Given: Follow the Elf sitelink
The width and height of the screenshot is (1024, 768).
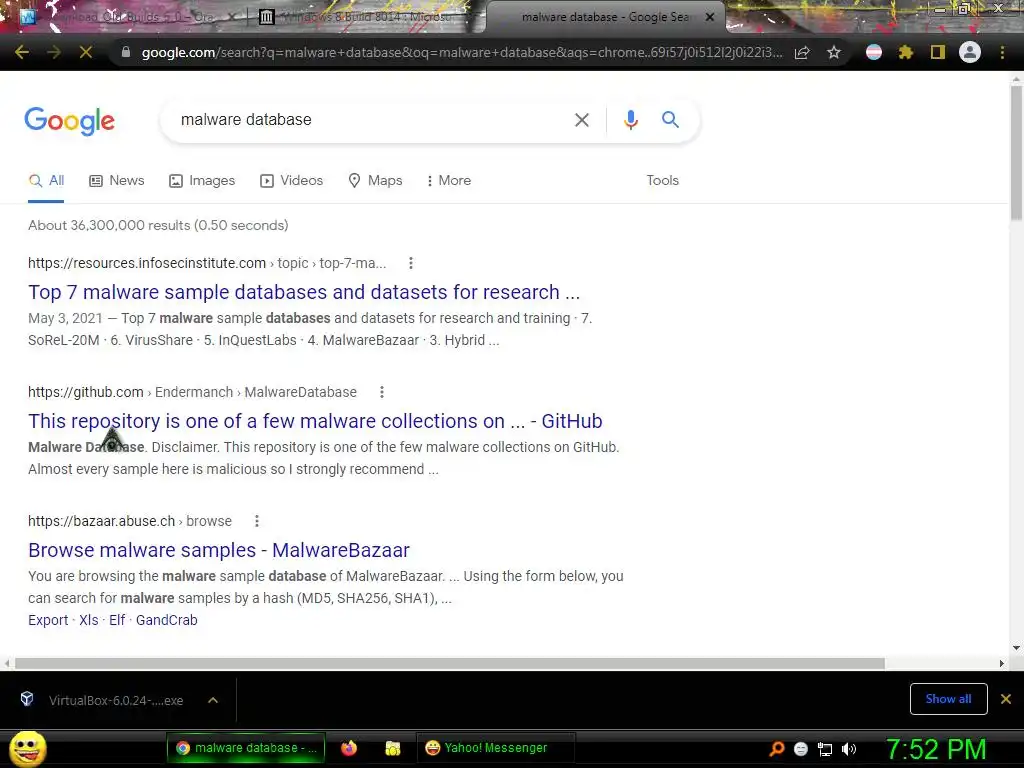Looking at the screenshot, I should pyautogui.click(x=117, y=620).
